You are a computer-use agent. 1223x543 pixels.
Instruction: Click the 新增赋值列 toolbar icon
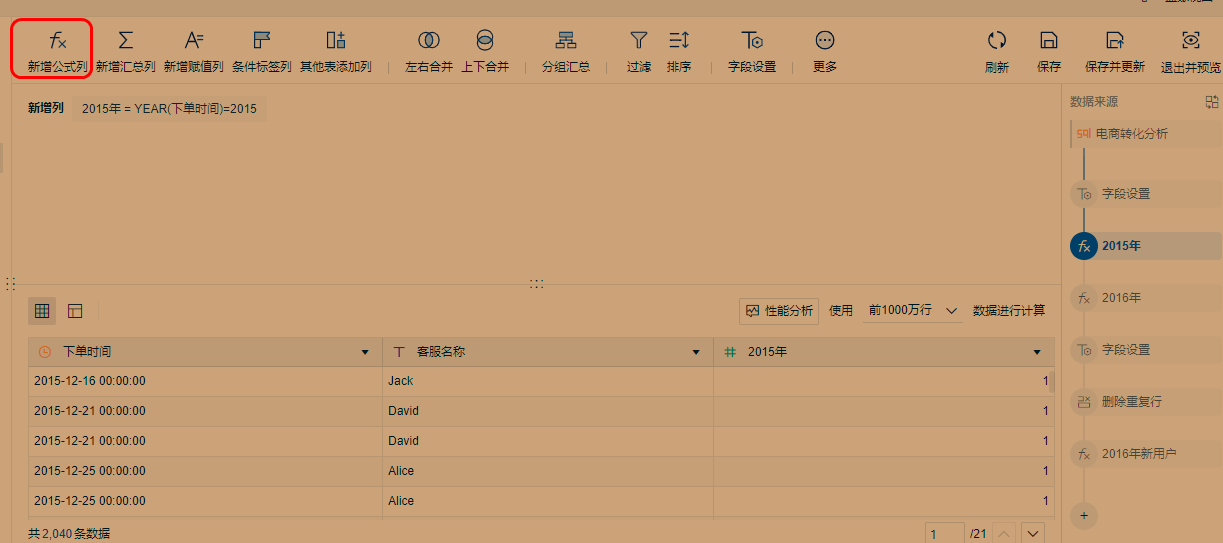(194, 41)
